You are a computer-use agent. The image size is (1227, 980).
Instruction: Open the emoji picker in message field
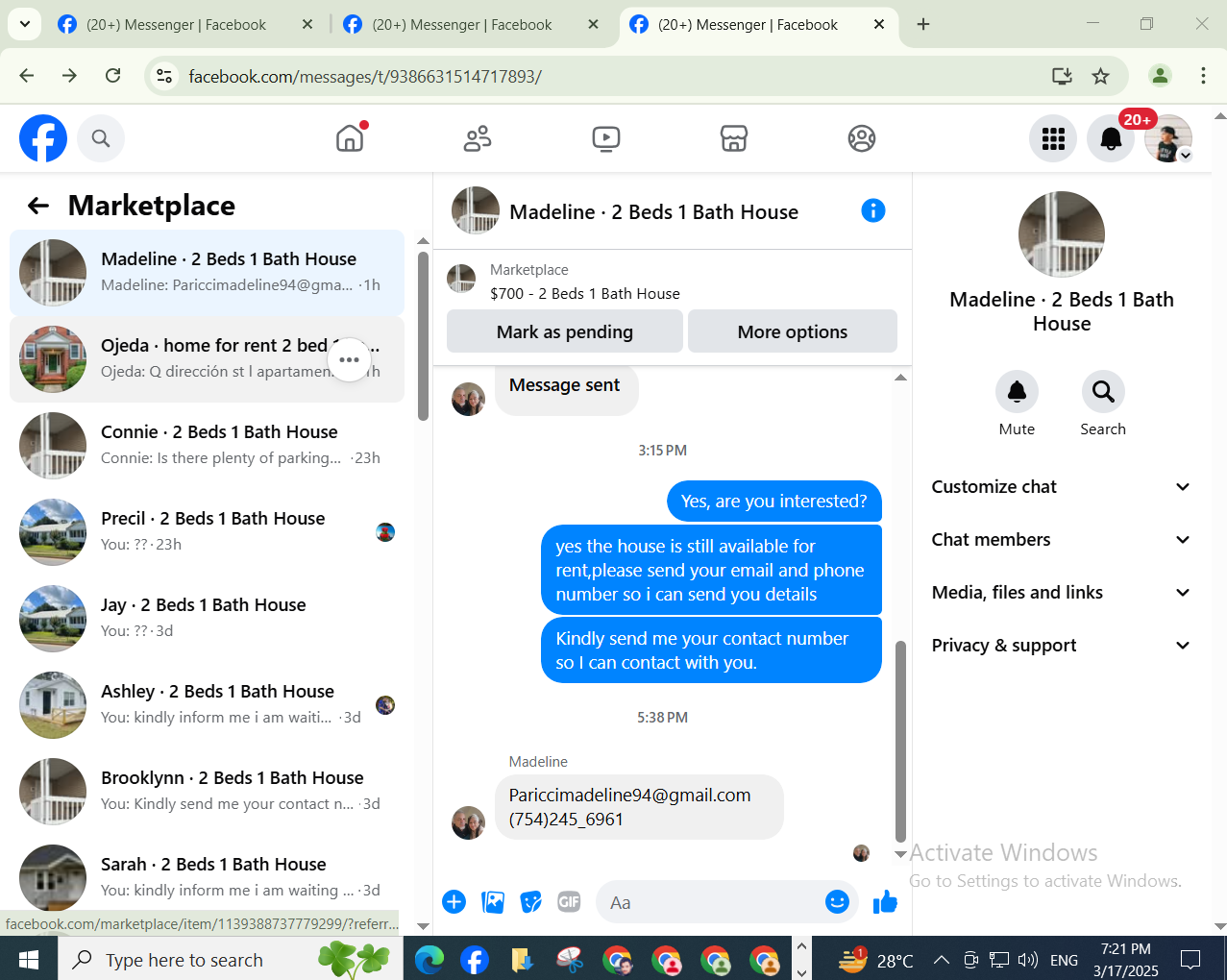tap(837, 901)
